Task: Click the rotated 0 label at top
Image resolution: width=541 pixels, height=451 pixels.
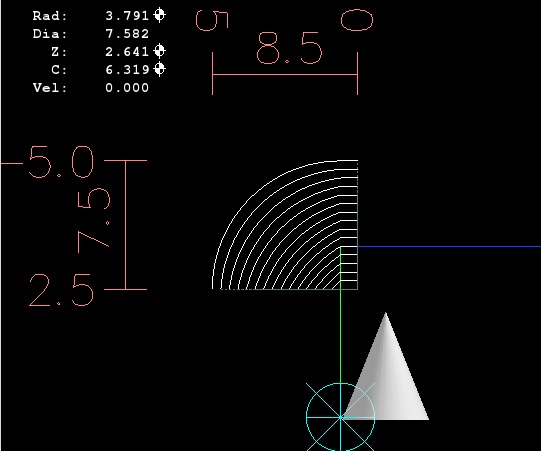Action: 357,20
